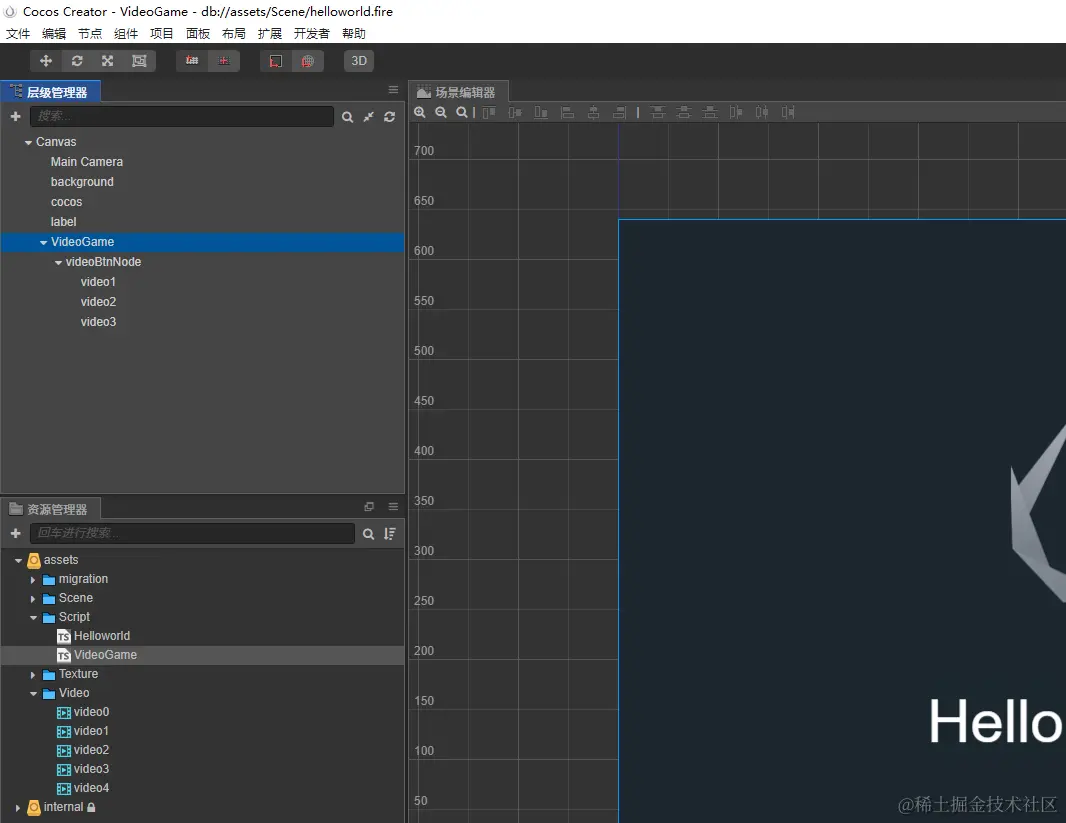Open the 帮助 menu
This screenshot has width=1066, height=823.
[x=354, y=33]
